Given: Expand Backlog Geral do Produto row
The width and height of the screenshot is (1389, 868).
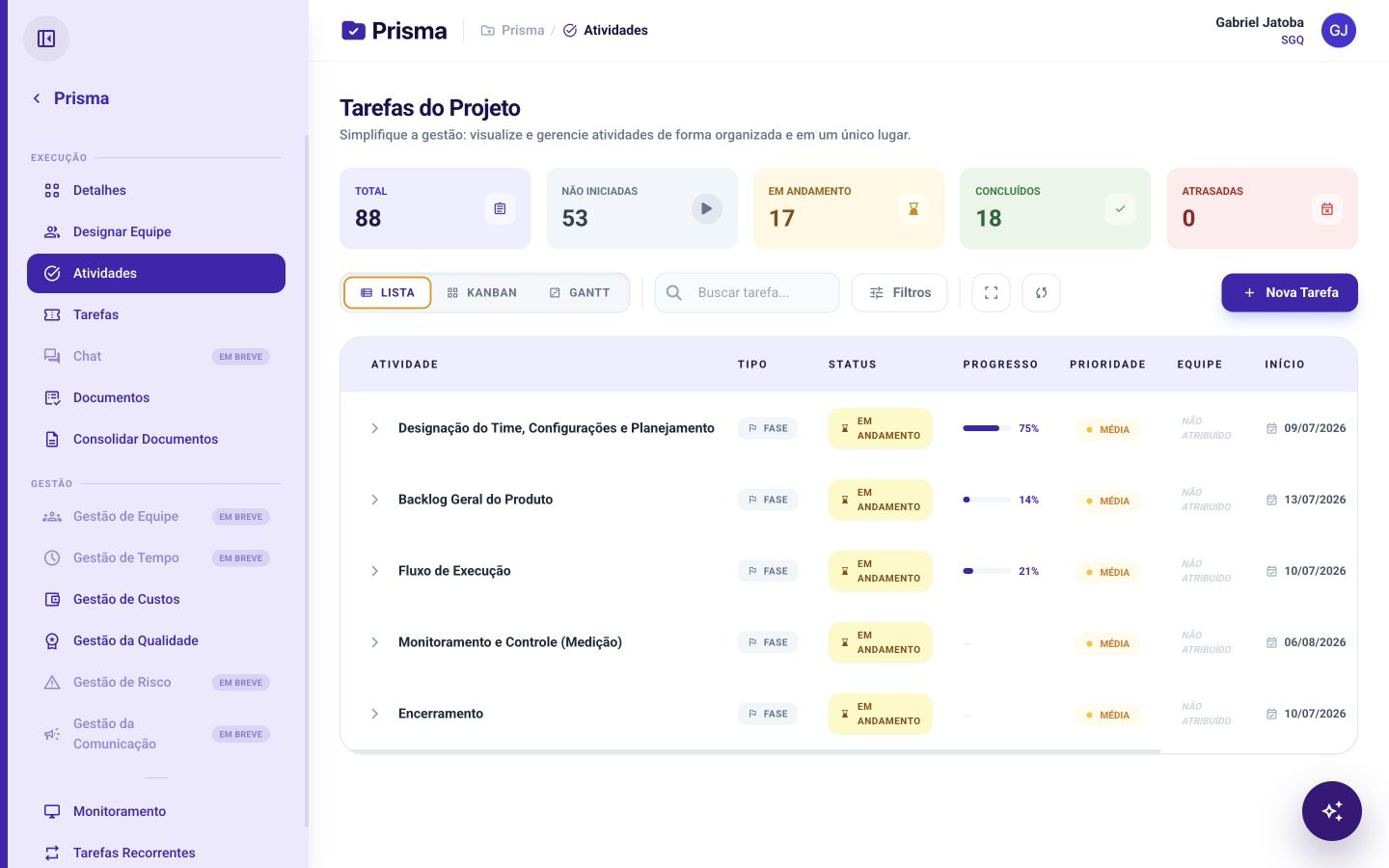Looking at the screenshot, I should (375, 500).
